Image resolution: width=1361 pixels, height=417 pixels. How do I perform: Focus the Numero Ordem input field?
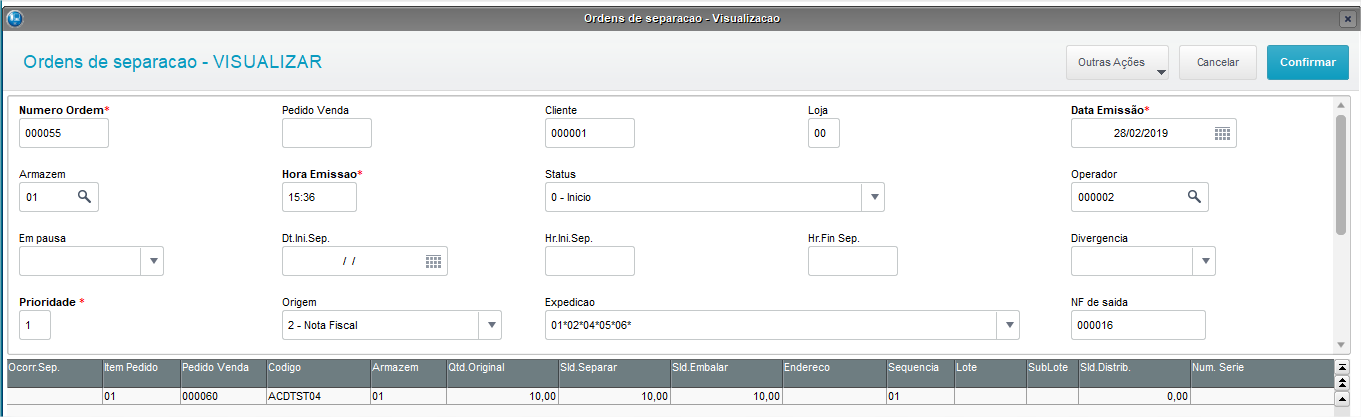point(64,133)
